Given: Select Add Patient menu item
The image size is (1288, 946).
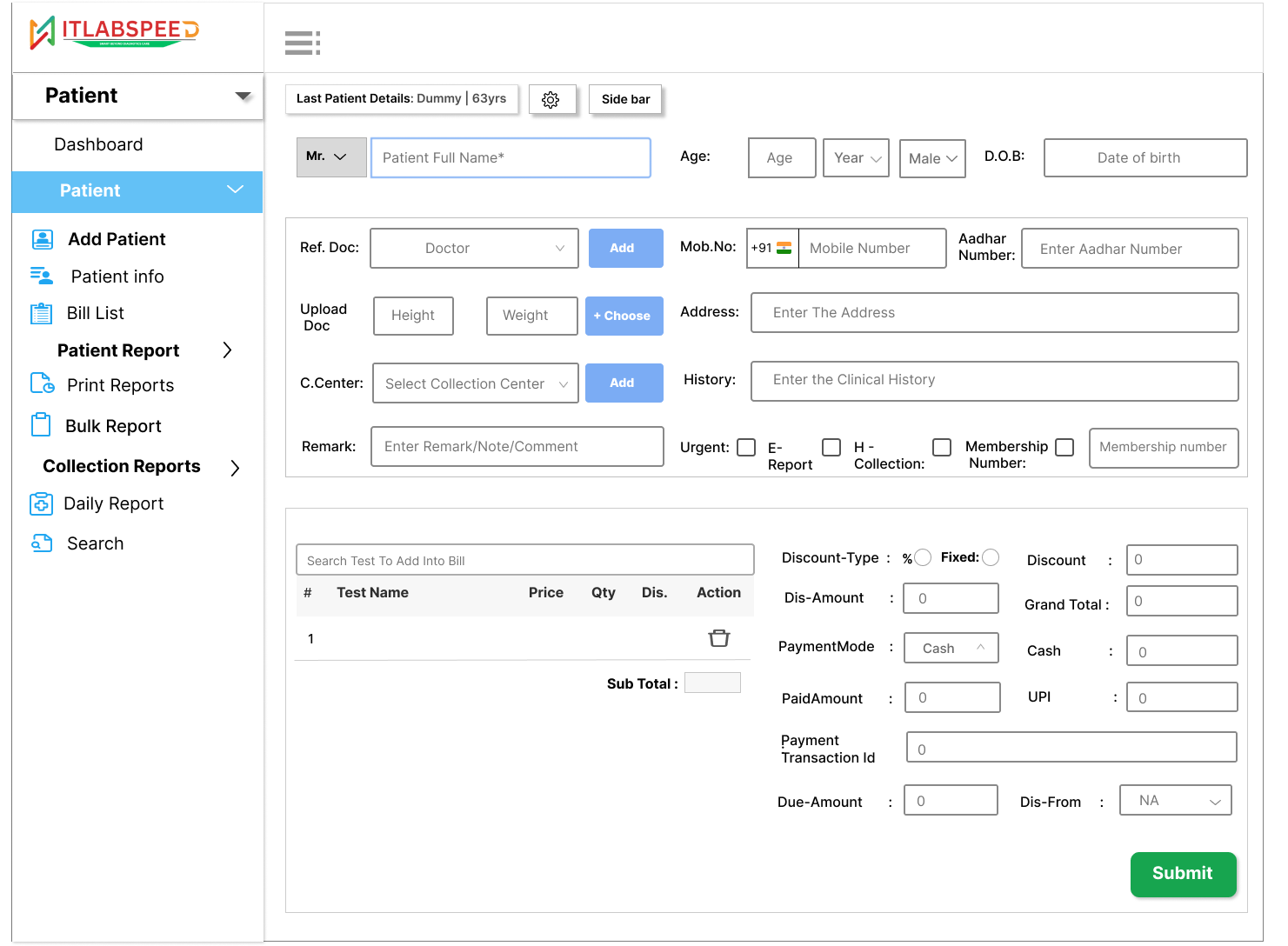Looking at the screenshot, I should click(117, 239).
